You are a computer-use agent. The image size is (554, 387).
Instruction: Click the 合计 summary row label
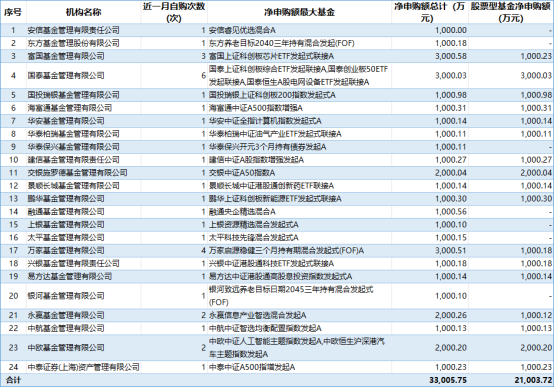click(13, 380)
